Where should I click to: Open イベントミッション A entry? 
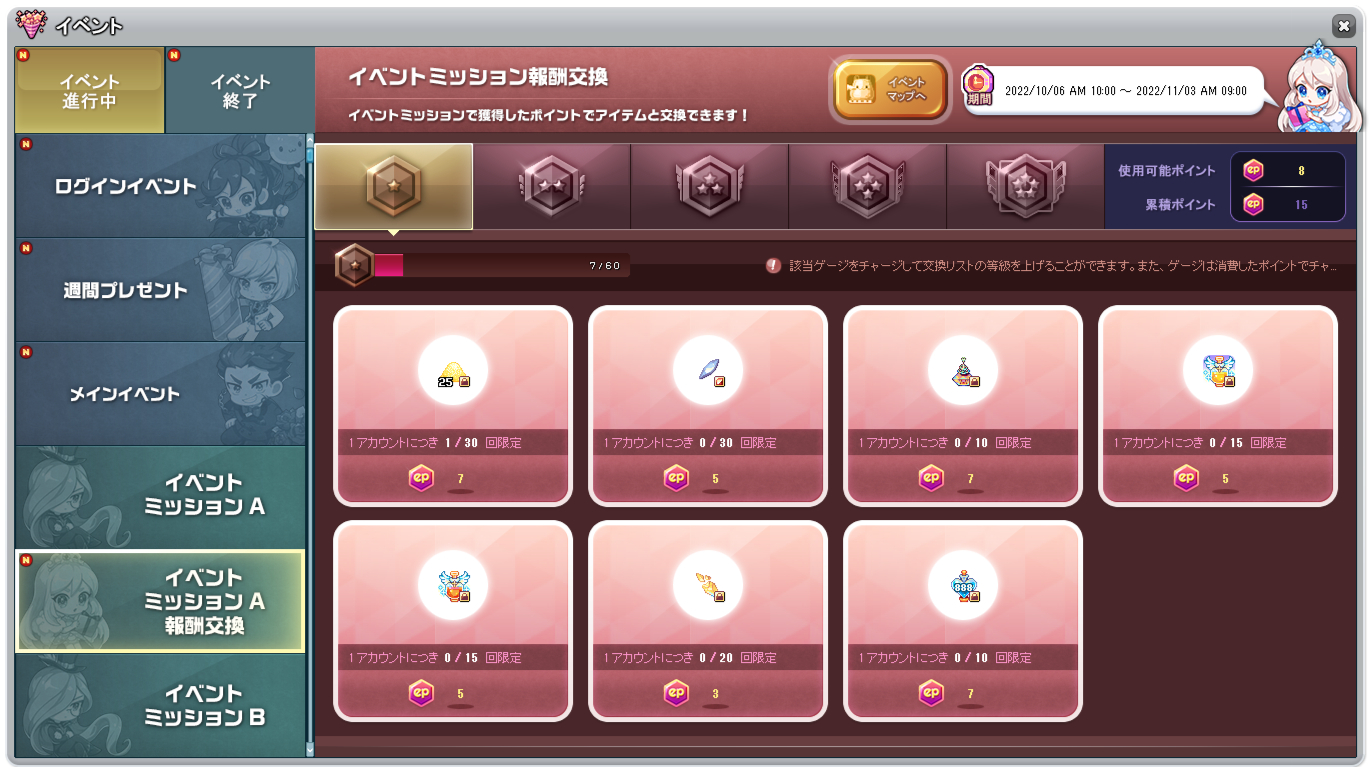[x=160, y=496]
